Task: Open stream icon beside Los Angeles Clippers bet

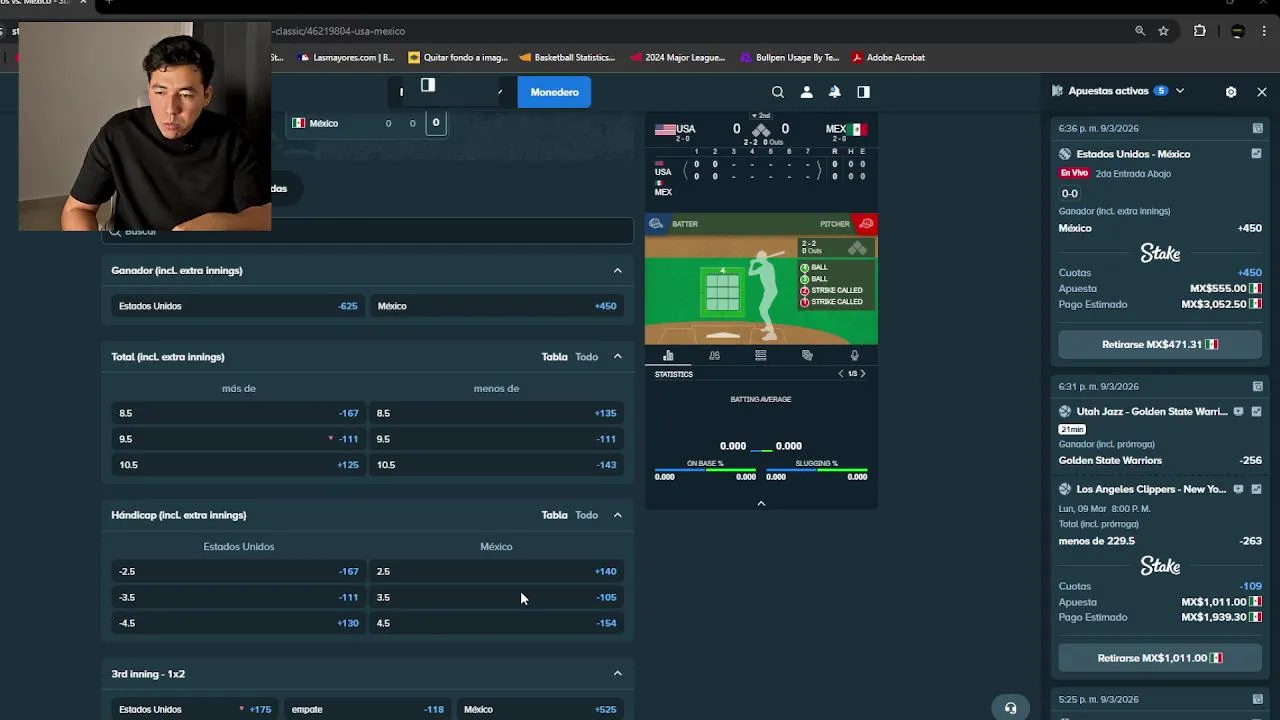Action: pos(1238,489)
